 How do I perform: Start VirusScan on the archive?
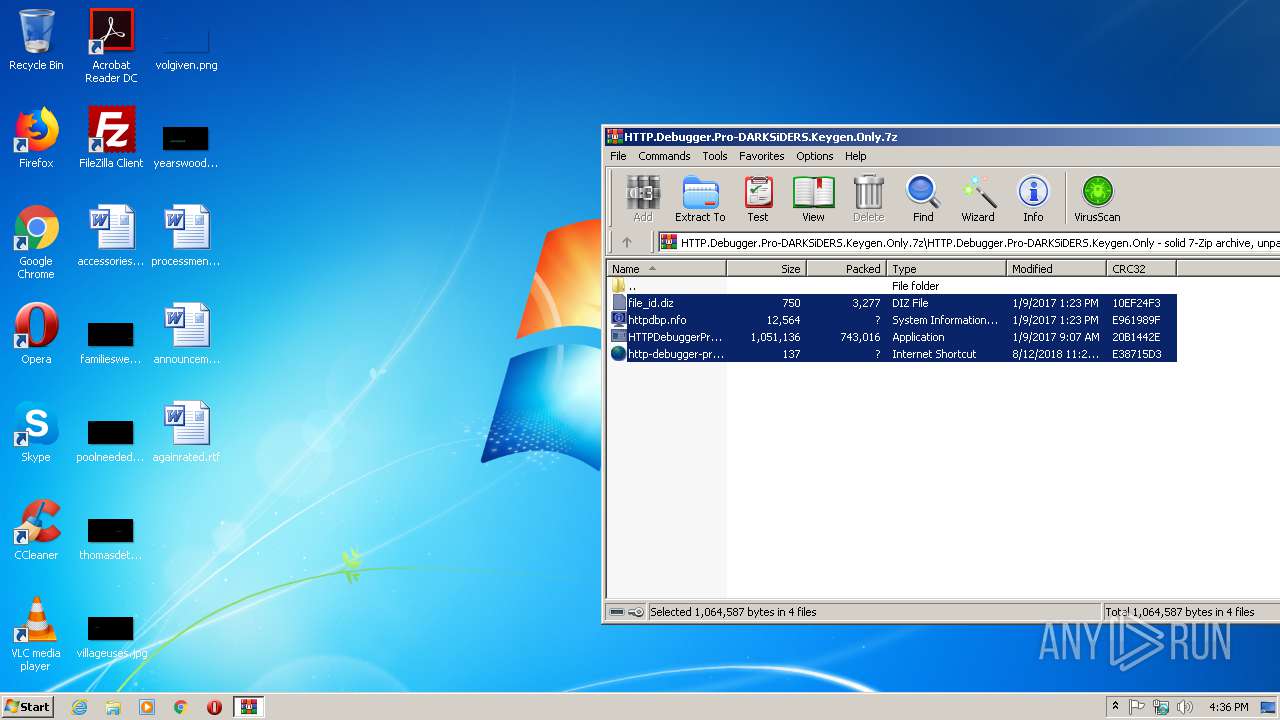click(1097, 198)
